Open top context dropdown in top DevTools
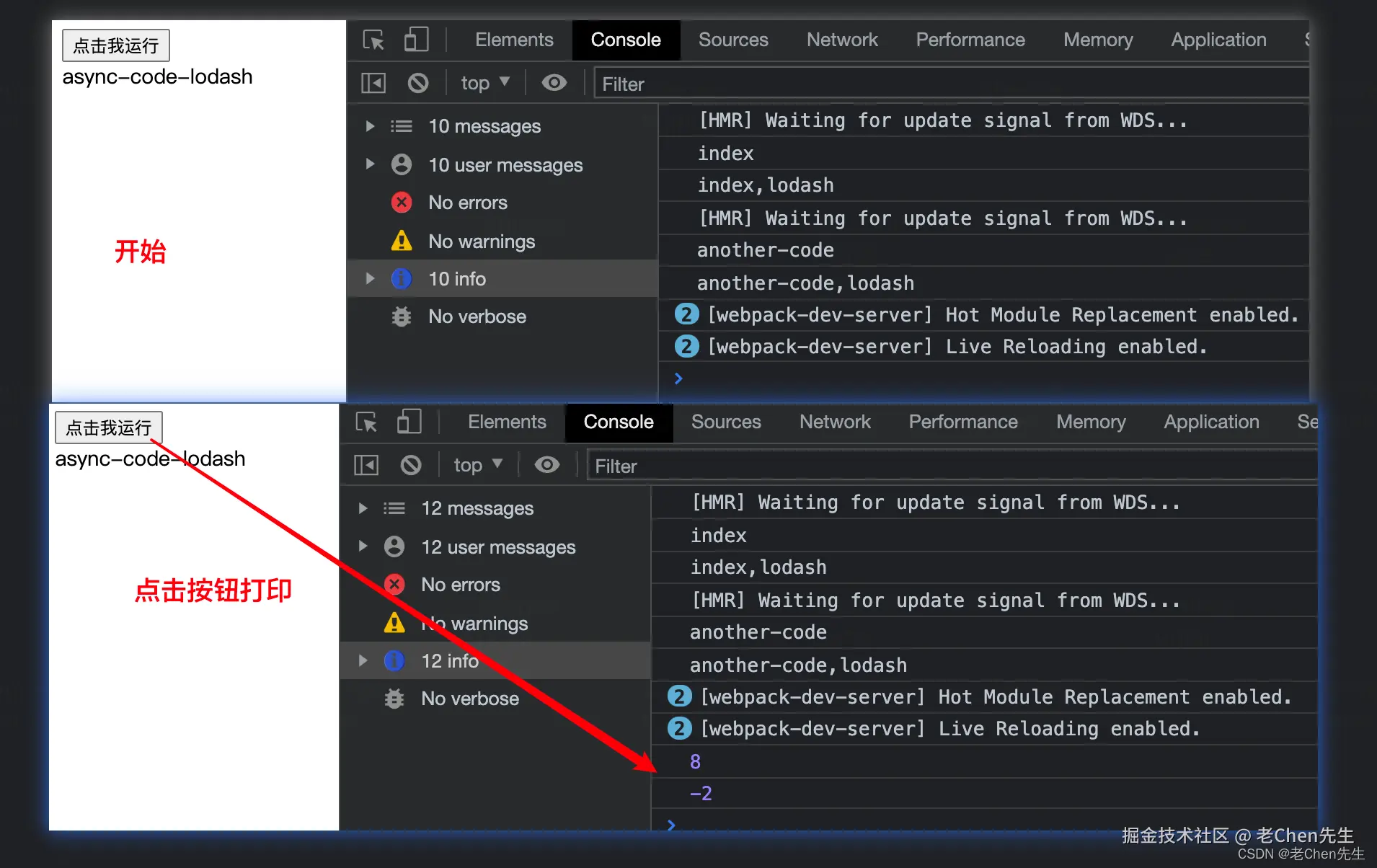The width and height of the screenshot is (1377, 868). coord(485,84)
